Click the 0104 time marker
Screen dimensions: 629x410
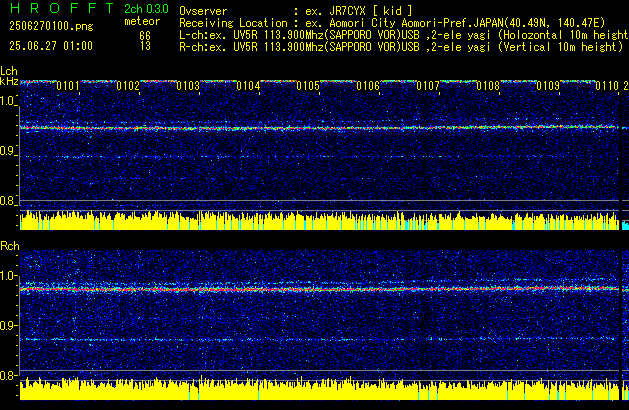[248, 86]
